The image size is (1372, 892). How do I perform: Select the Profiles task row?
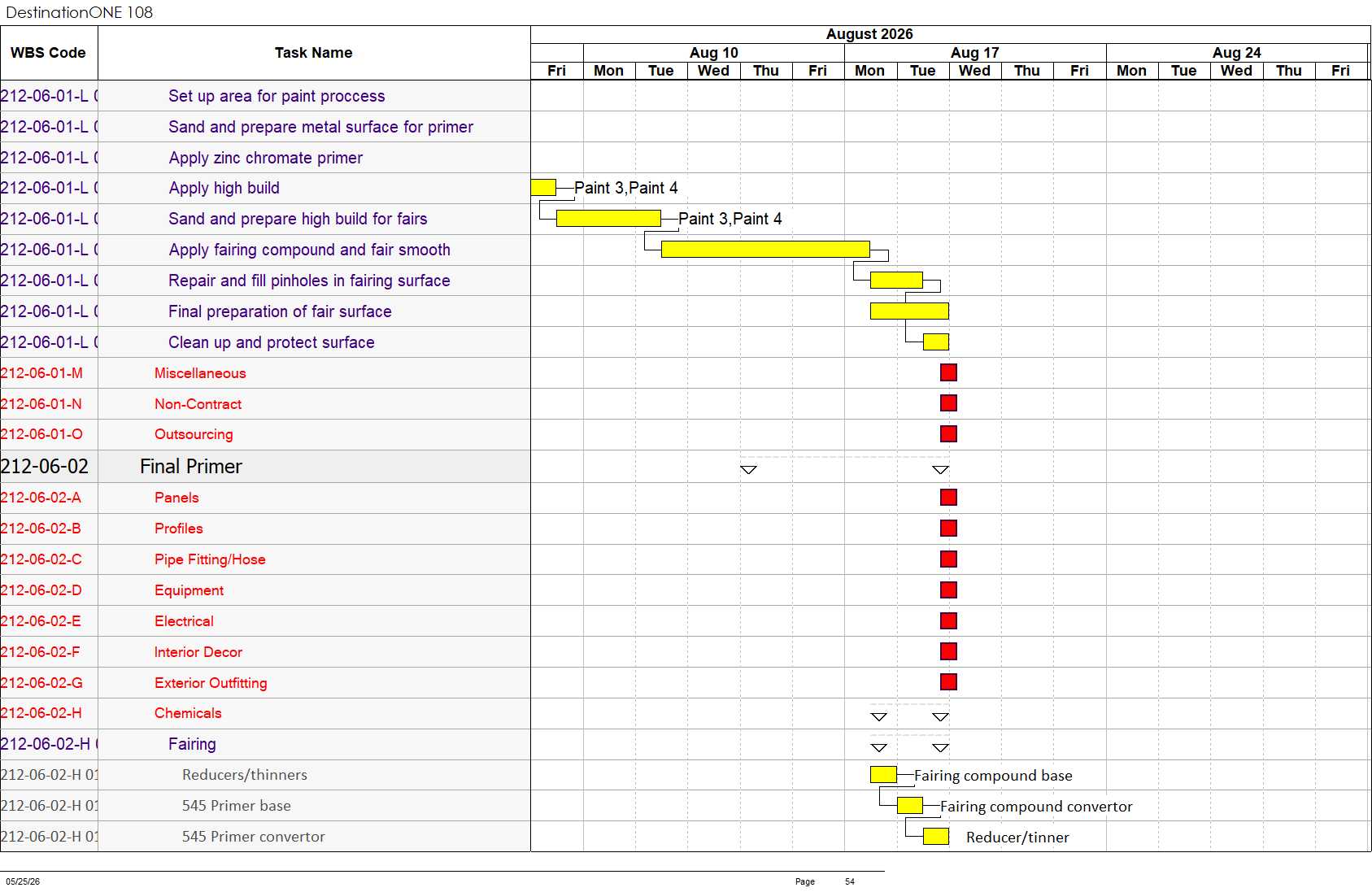pyautogui.click(x=179, y=529)
